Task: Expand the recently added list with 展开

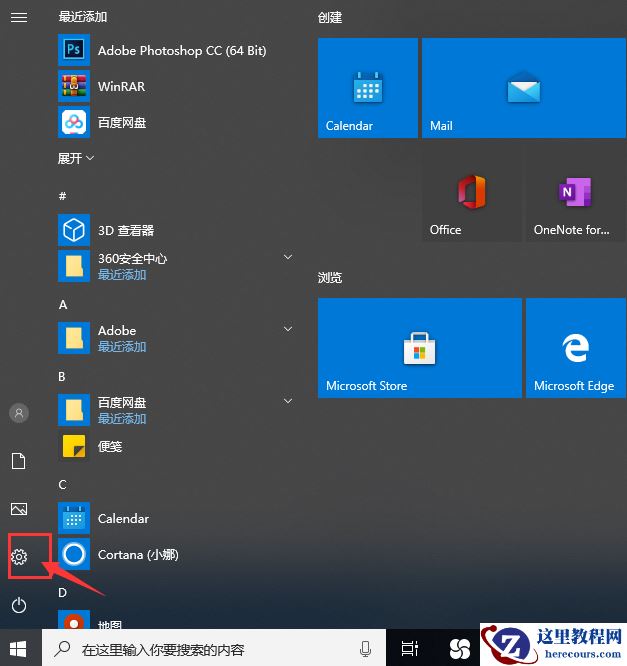Action: [x=76, y=158]
